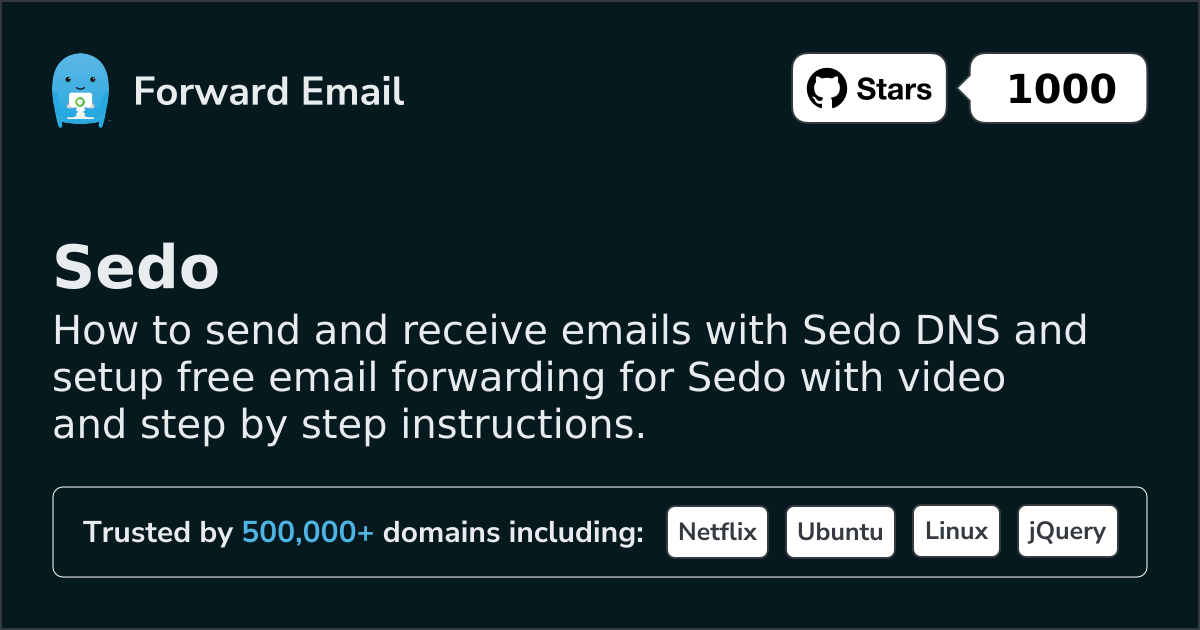
Task: Click the "domains including:" text
Action: [x=513, y=533]
